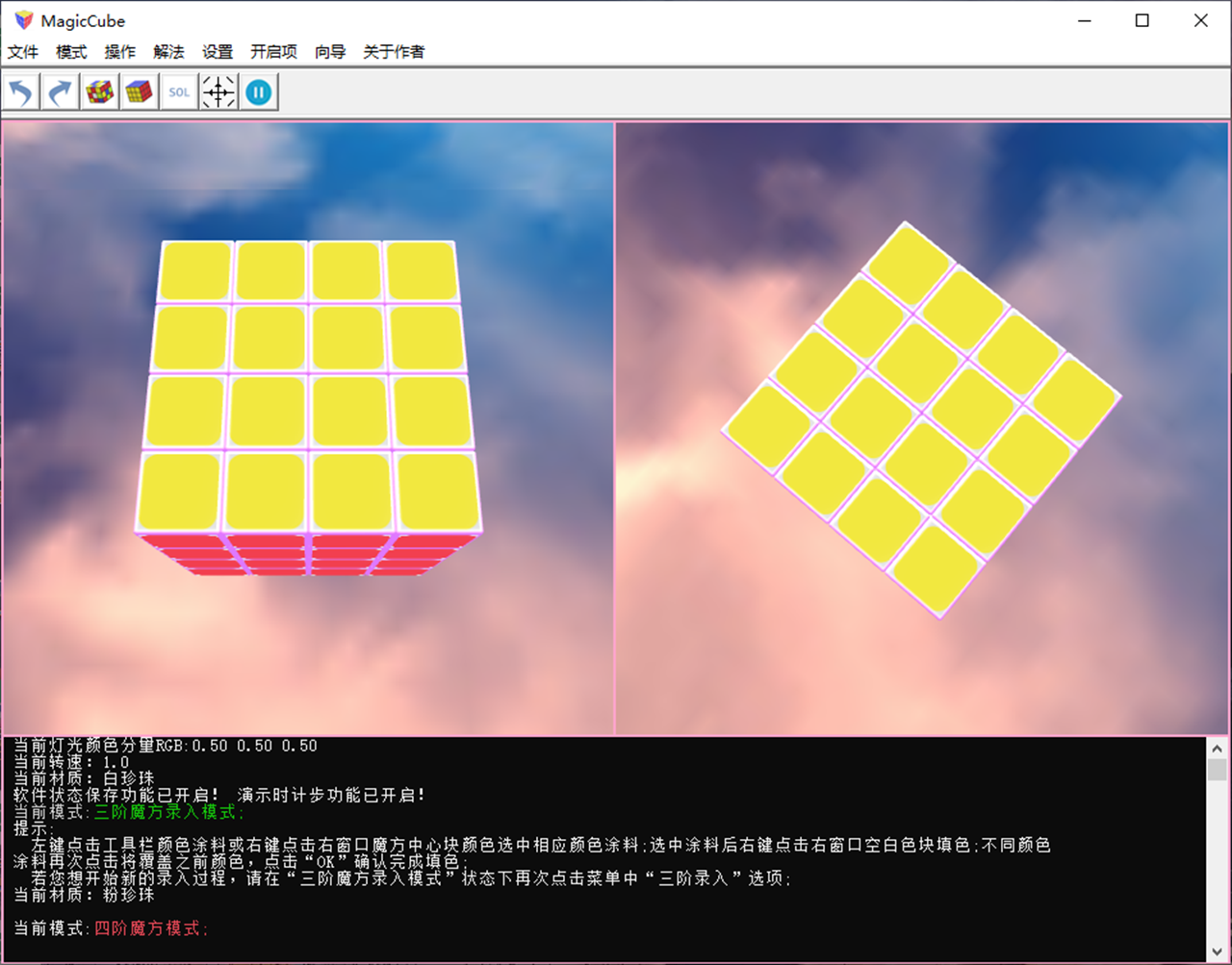Open the 文件 menu
Image resolution: width=1232 pixels, height=965 pixels.
(x=22, y=52)
